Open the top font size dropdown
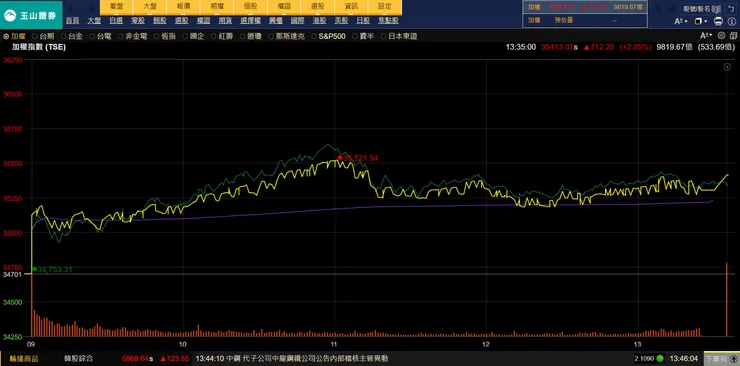The image size is (740, 366). [680, 21]
